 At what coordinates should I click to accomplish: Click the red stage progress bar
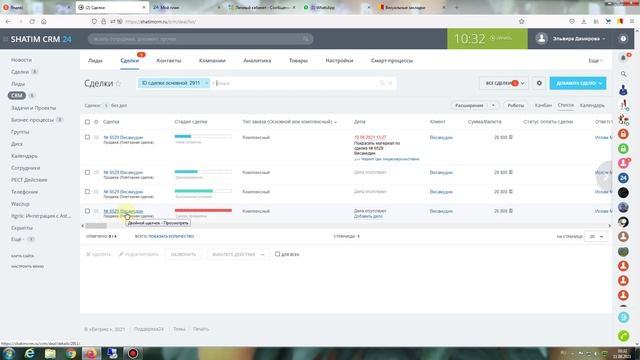click(203, 210)
